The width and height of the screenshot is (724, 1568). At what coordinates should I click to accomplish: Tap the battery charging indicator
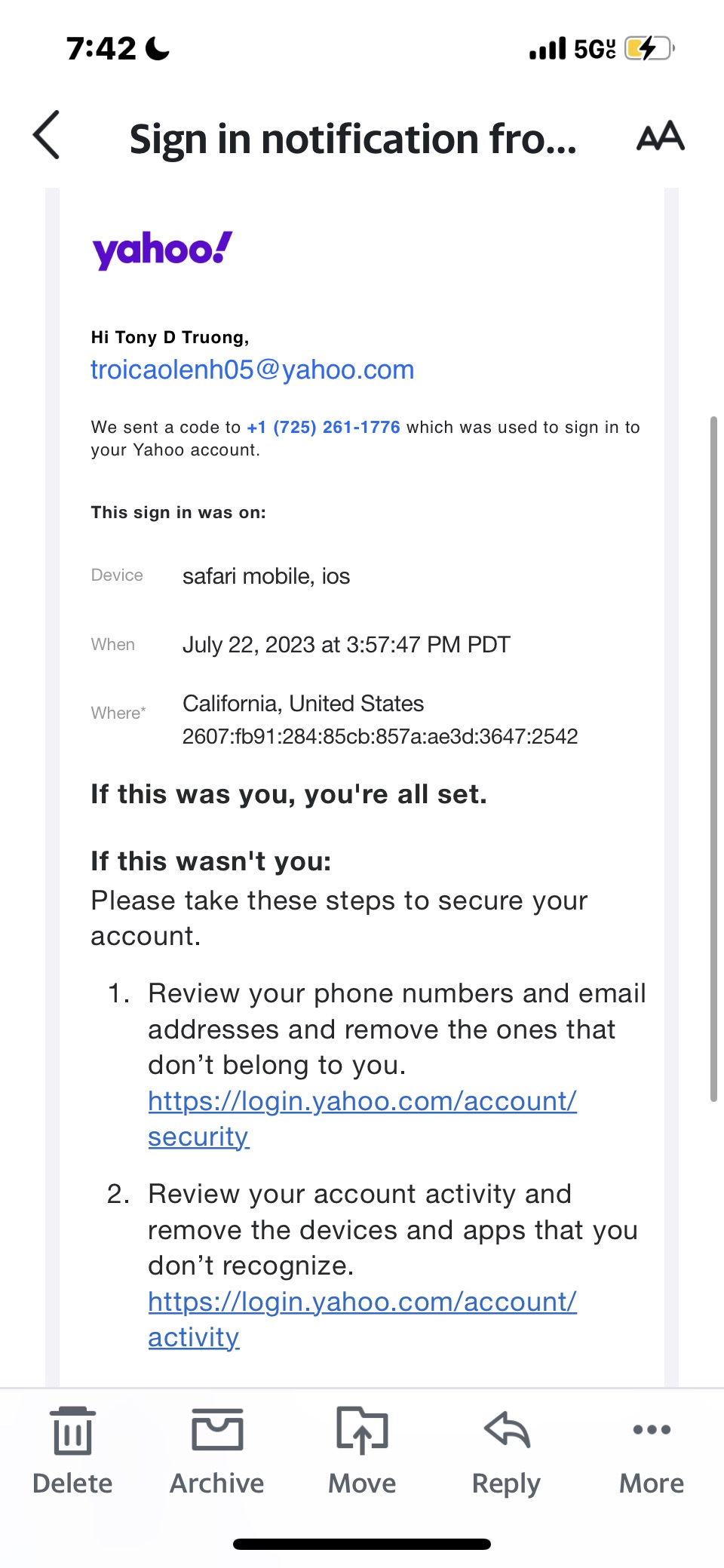pyautogui.click(x=648, y=49)
